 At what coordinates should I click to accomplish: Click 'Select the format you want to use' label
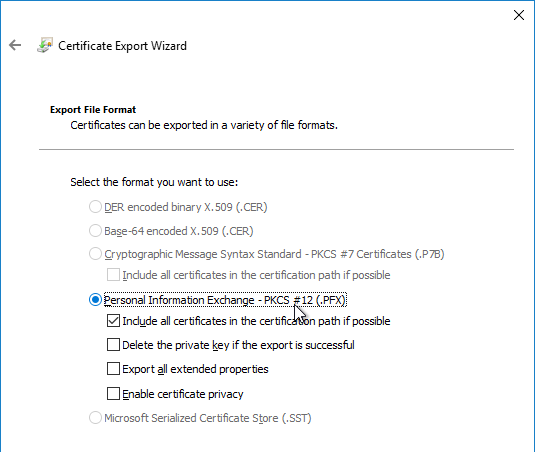coord(154,182)
